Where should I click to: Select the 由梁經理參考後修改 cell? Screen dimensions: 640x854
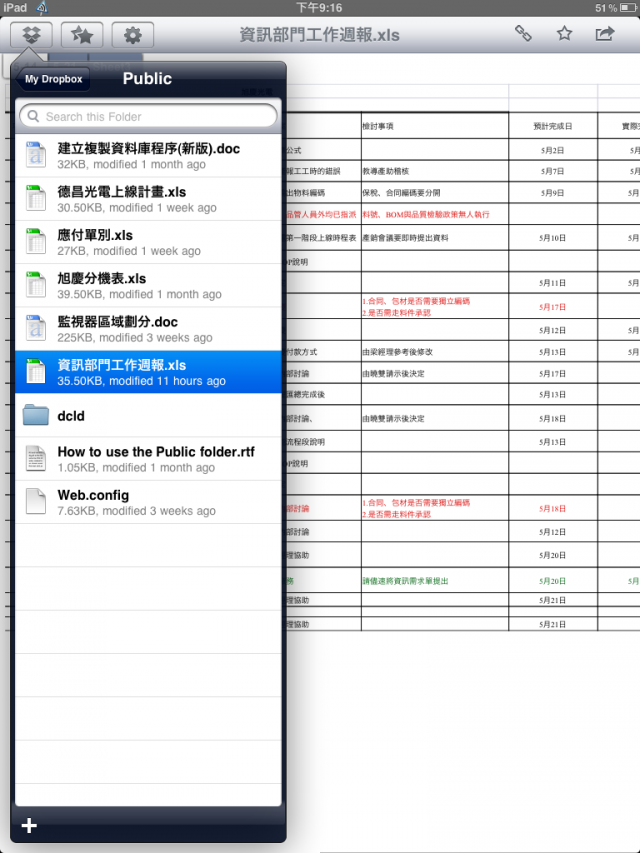click(x=435, y=352)
